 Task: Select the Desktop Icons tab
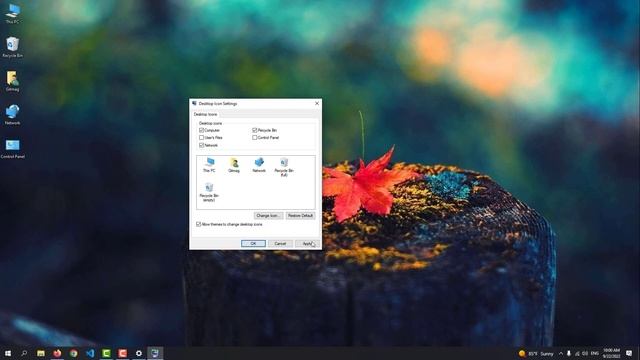click(x=206, y=114)
